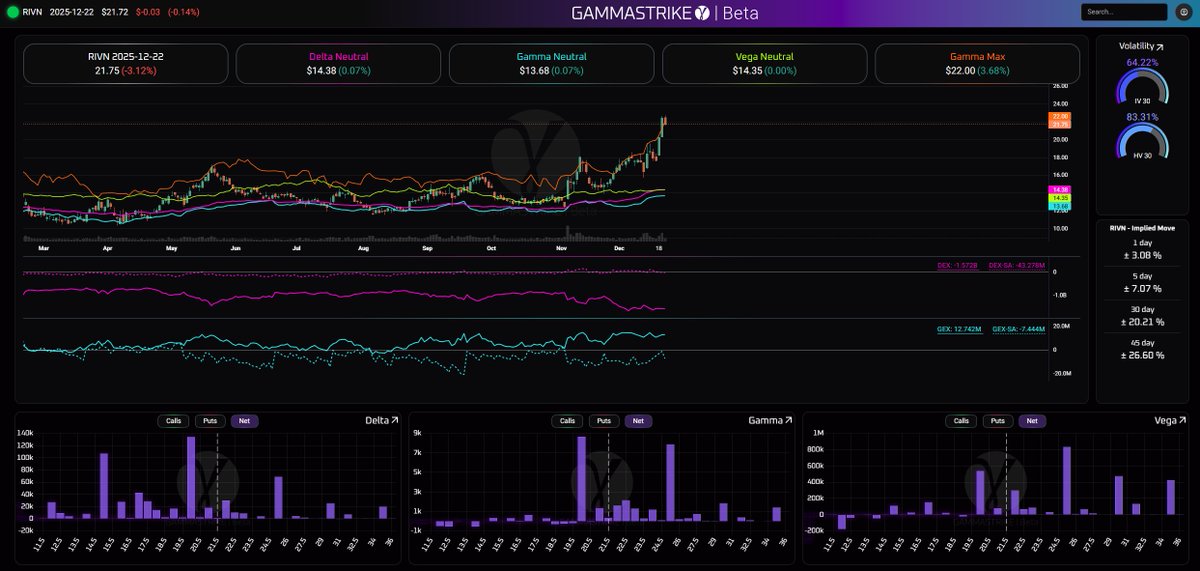Viewport: 1200px width, 571px height.
Task: Select Calls in the Vega chart
Action: 961,421
